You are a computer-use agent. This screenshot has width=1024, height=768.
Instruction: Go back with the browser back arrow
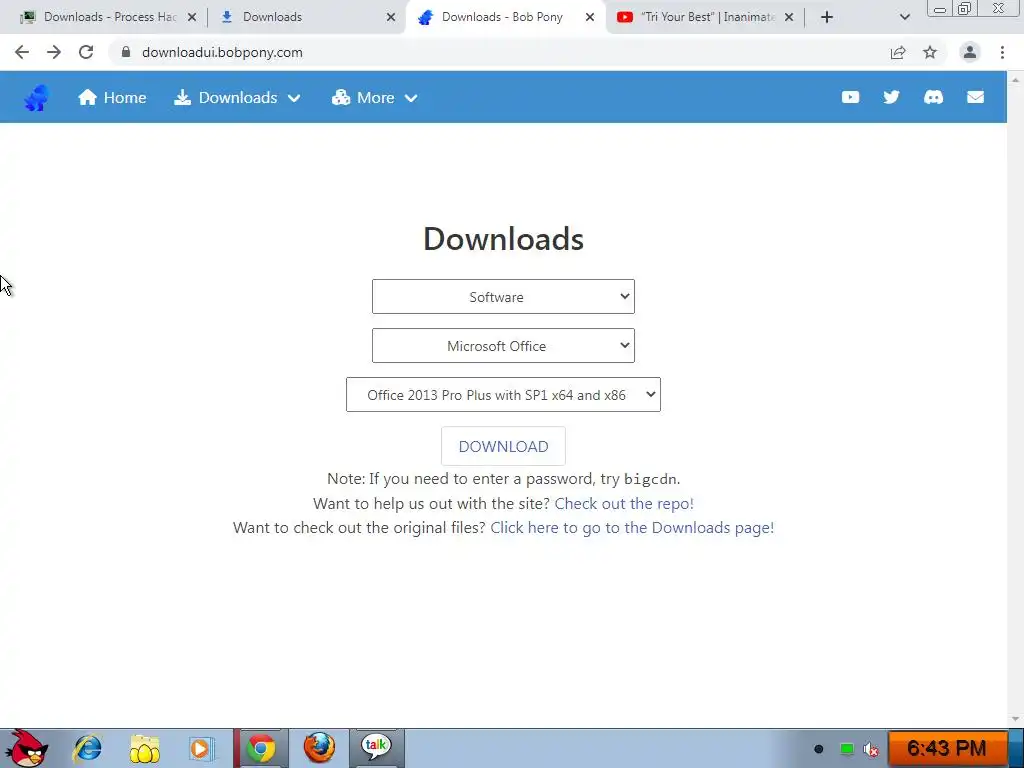22,52
